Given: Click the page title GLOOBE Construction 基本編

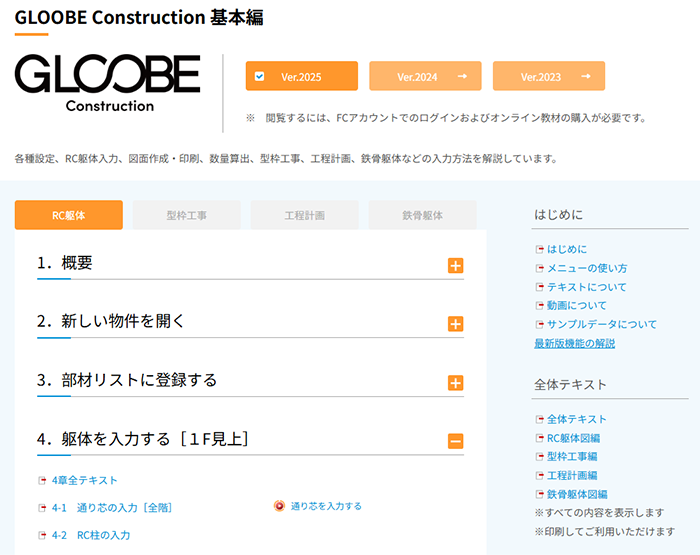Looking at the screenshot, I should click(139, 17).
